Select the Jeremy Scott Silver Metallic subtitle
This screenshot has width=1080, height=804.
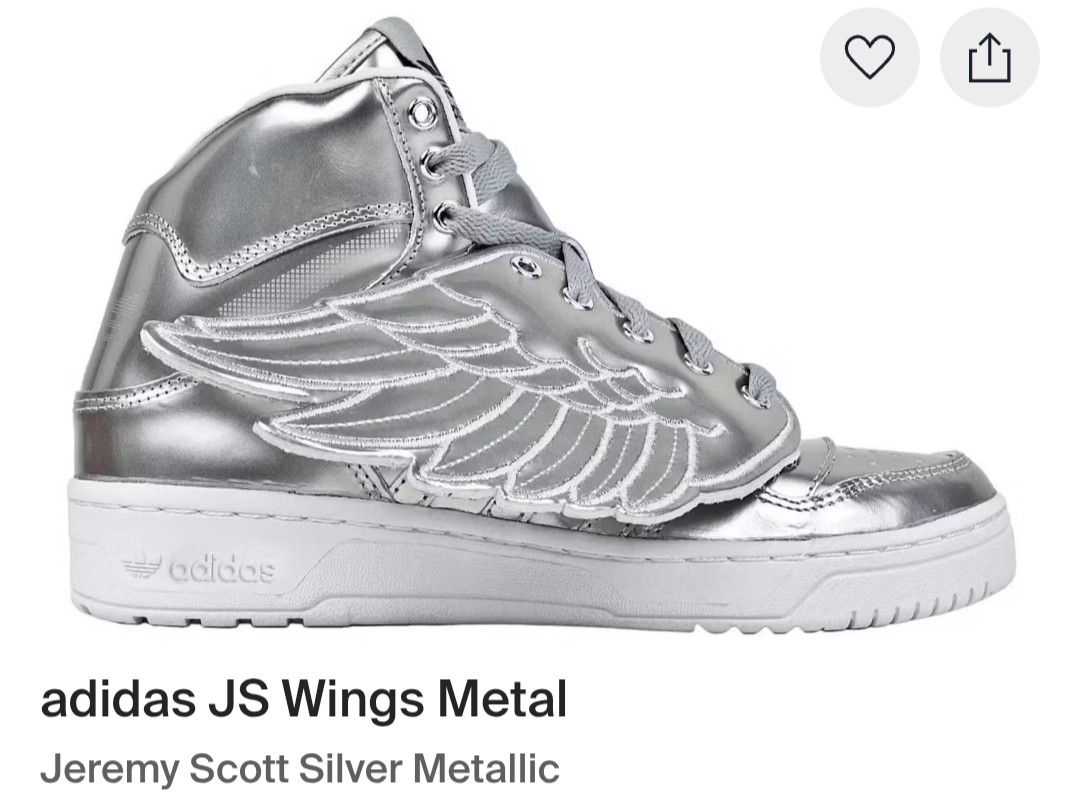[300, 768]
